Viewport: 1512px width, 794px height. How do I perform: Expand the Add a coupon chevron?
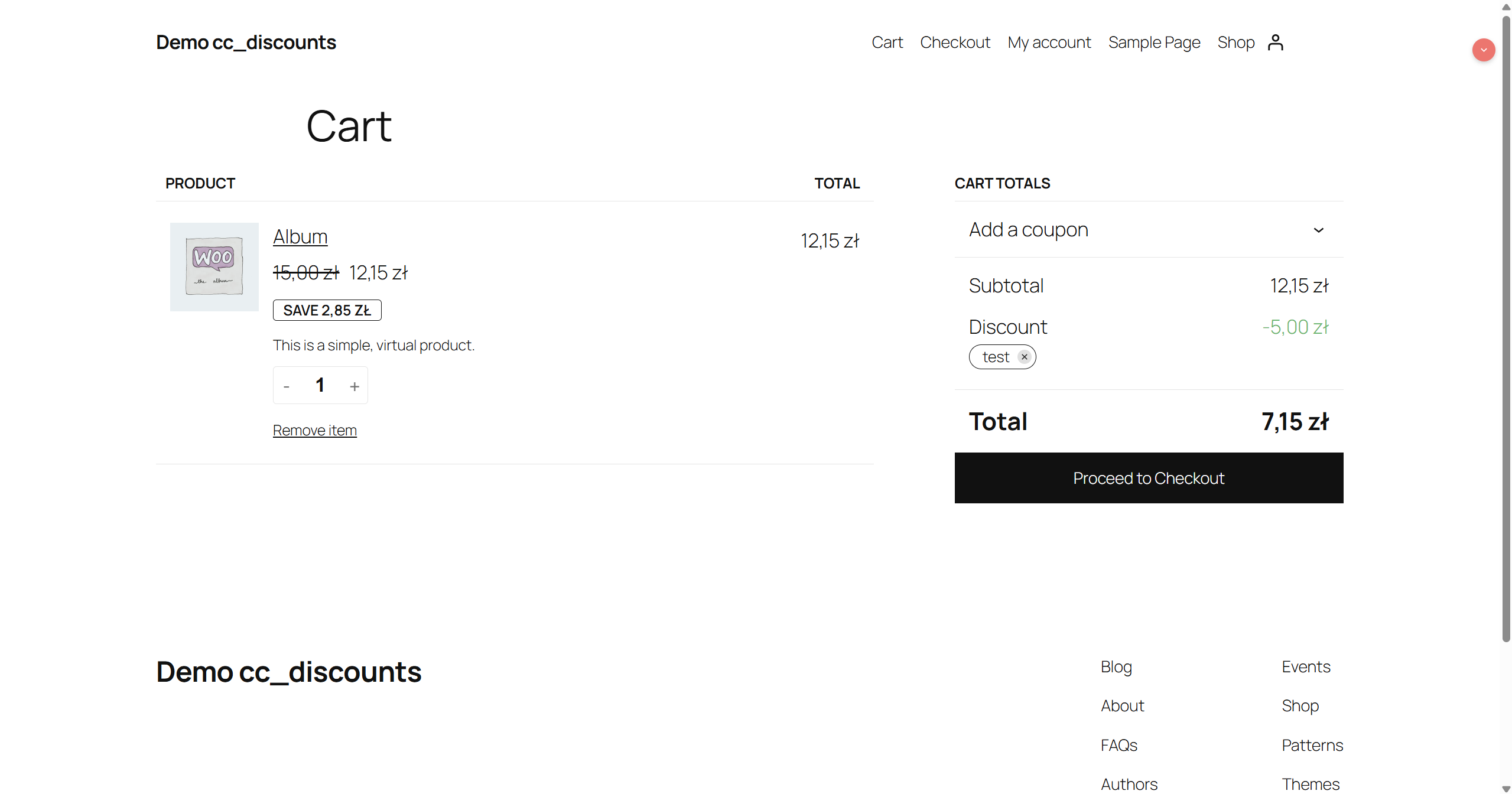pos(1318,230)
